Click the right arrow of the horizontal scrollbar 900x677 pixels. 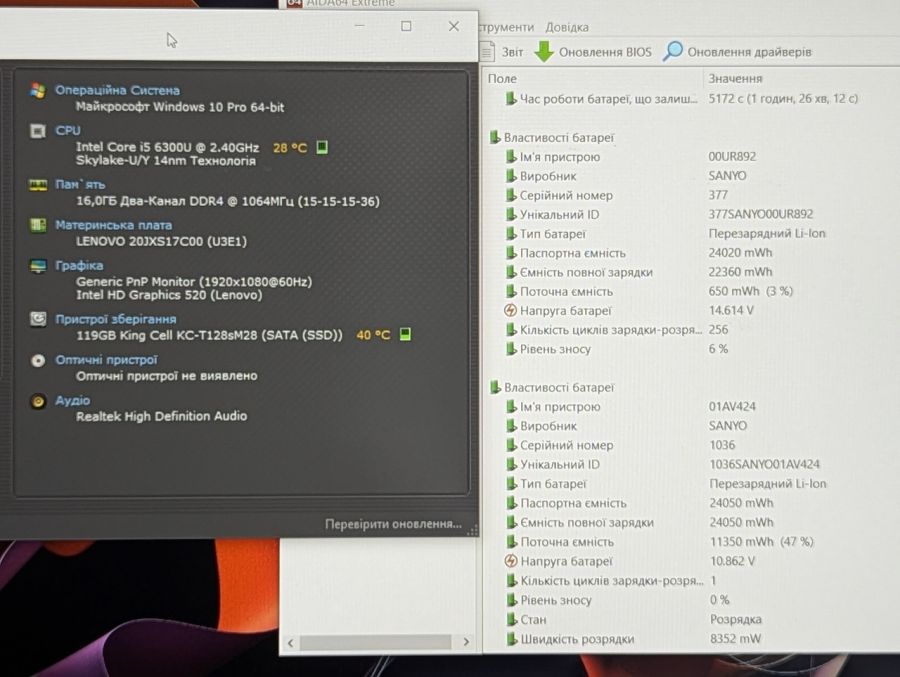coord(466,642)
